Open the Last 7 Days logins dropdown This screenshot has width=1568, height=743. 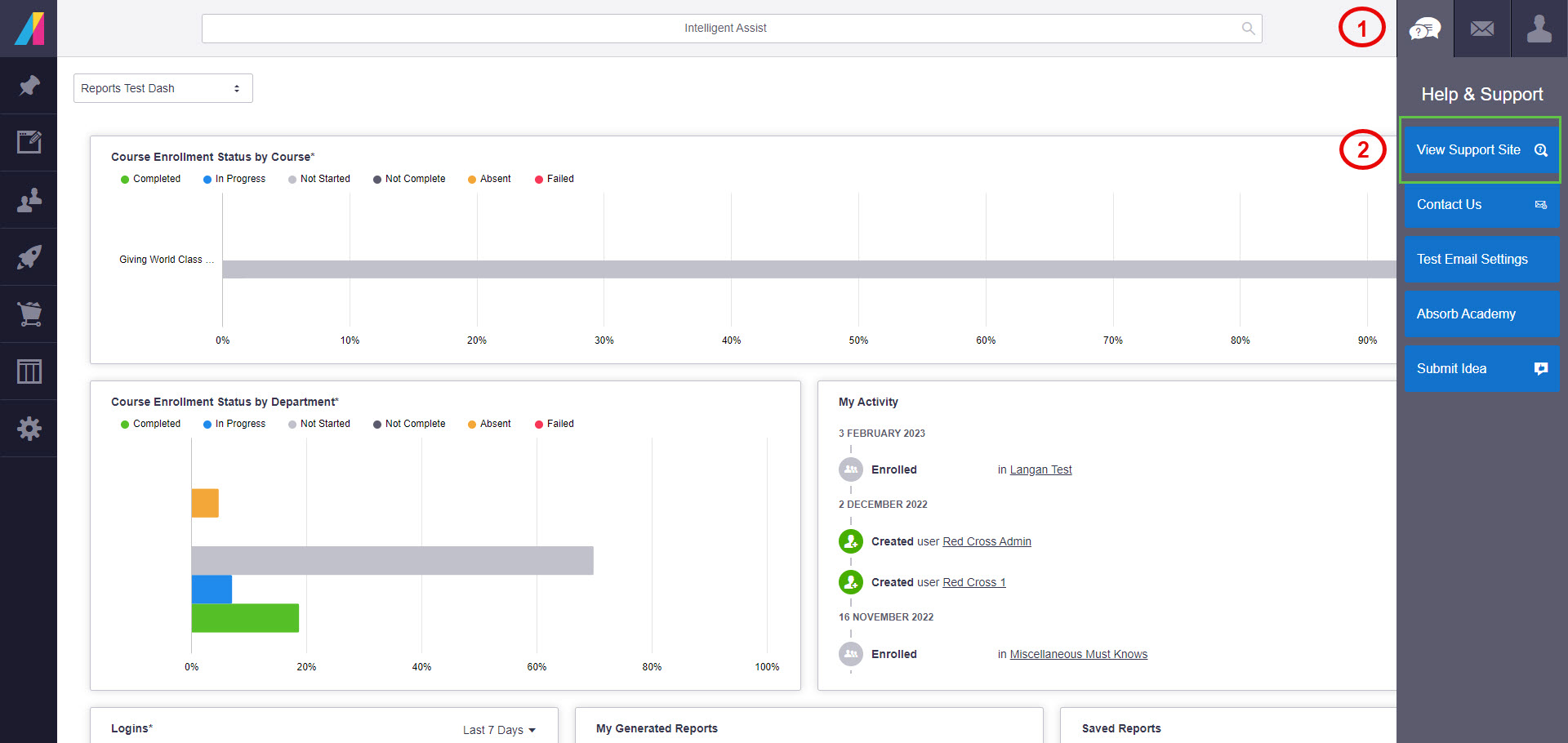tap(499, 730)
